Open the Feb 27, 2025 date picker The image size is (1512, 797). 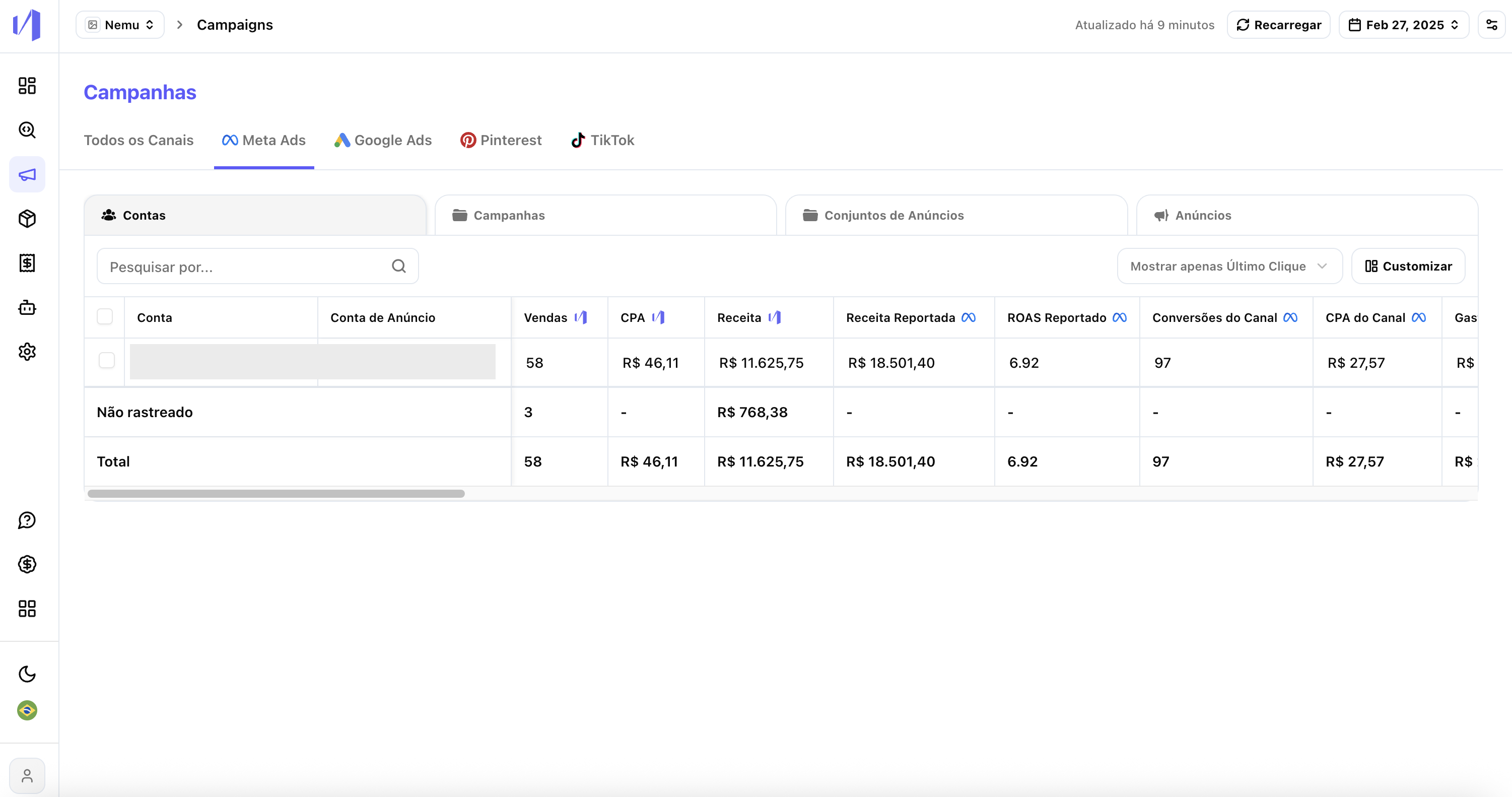tap(1404, 25)
